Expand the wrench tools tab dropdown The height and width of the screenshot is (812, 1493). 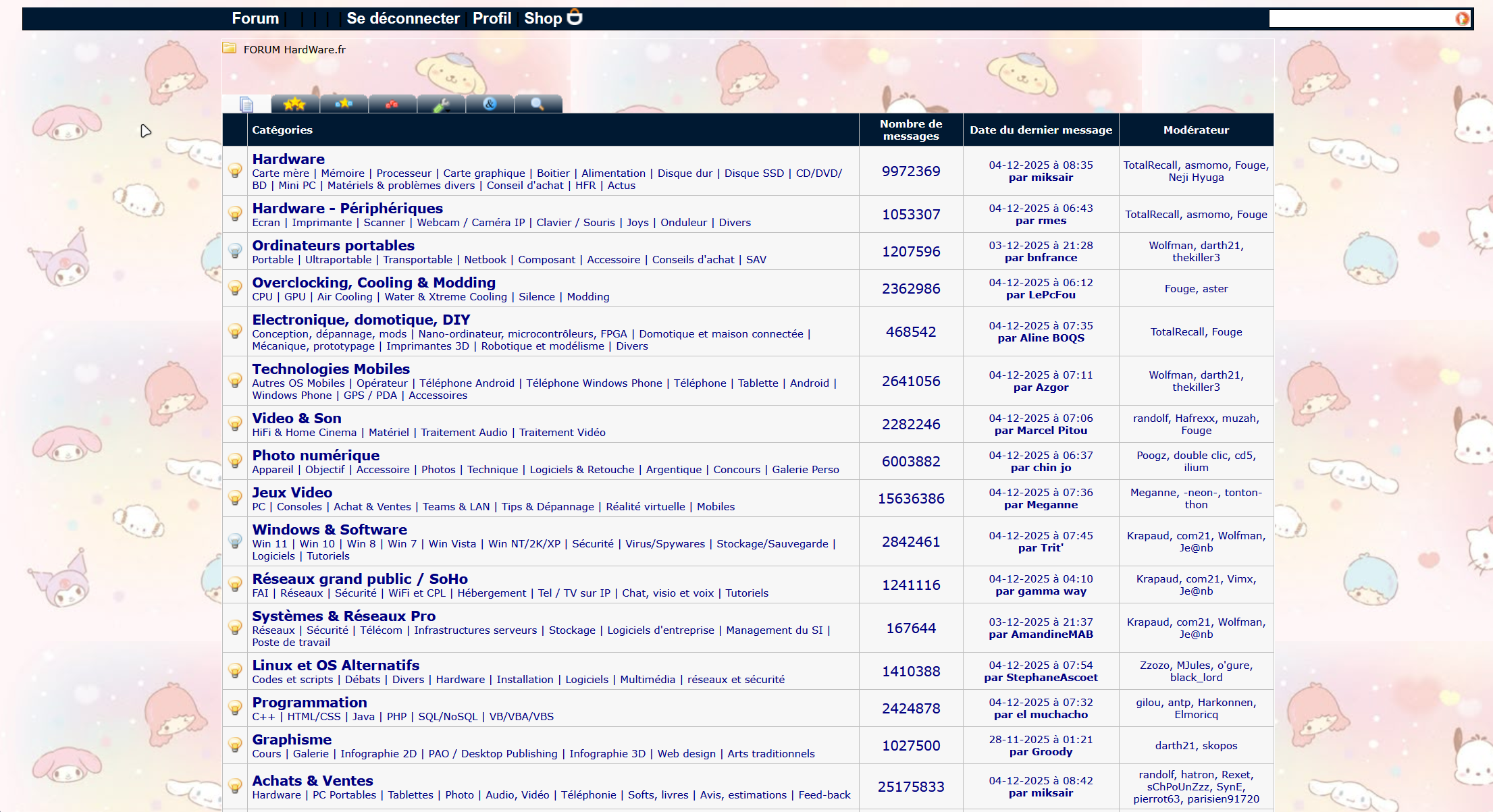coord(441,104)
